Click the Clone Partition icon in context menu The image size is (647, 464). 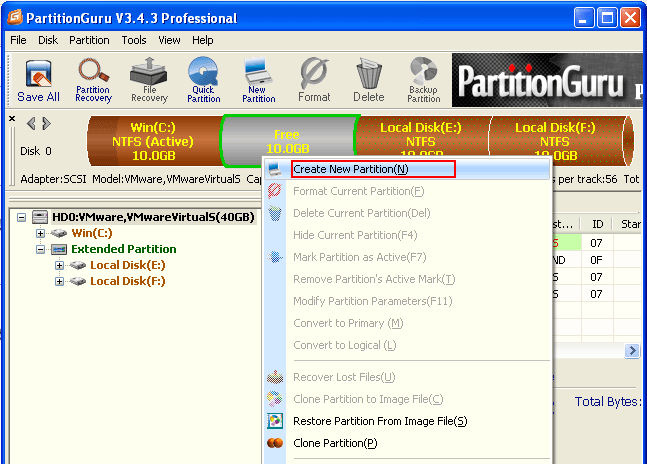click(x=275, y=443)
